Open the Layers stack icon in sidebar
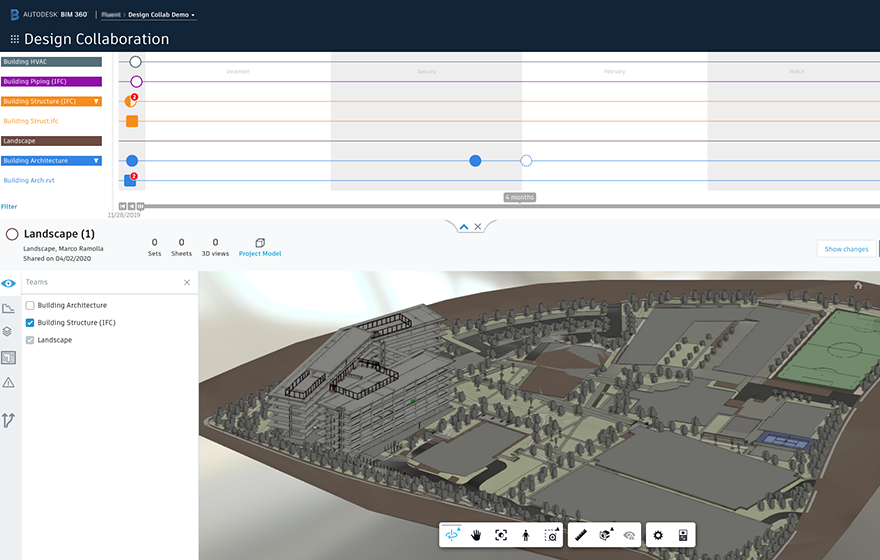880x560 pixels. [x=7, y=332]
